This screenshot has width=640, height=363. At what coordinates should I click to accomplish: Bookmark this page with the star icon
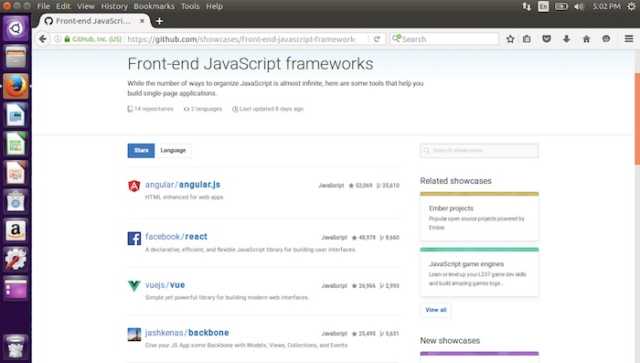click(510, 39)
